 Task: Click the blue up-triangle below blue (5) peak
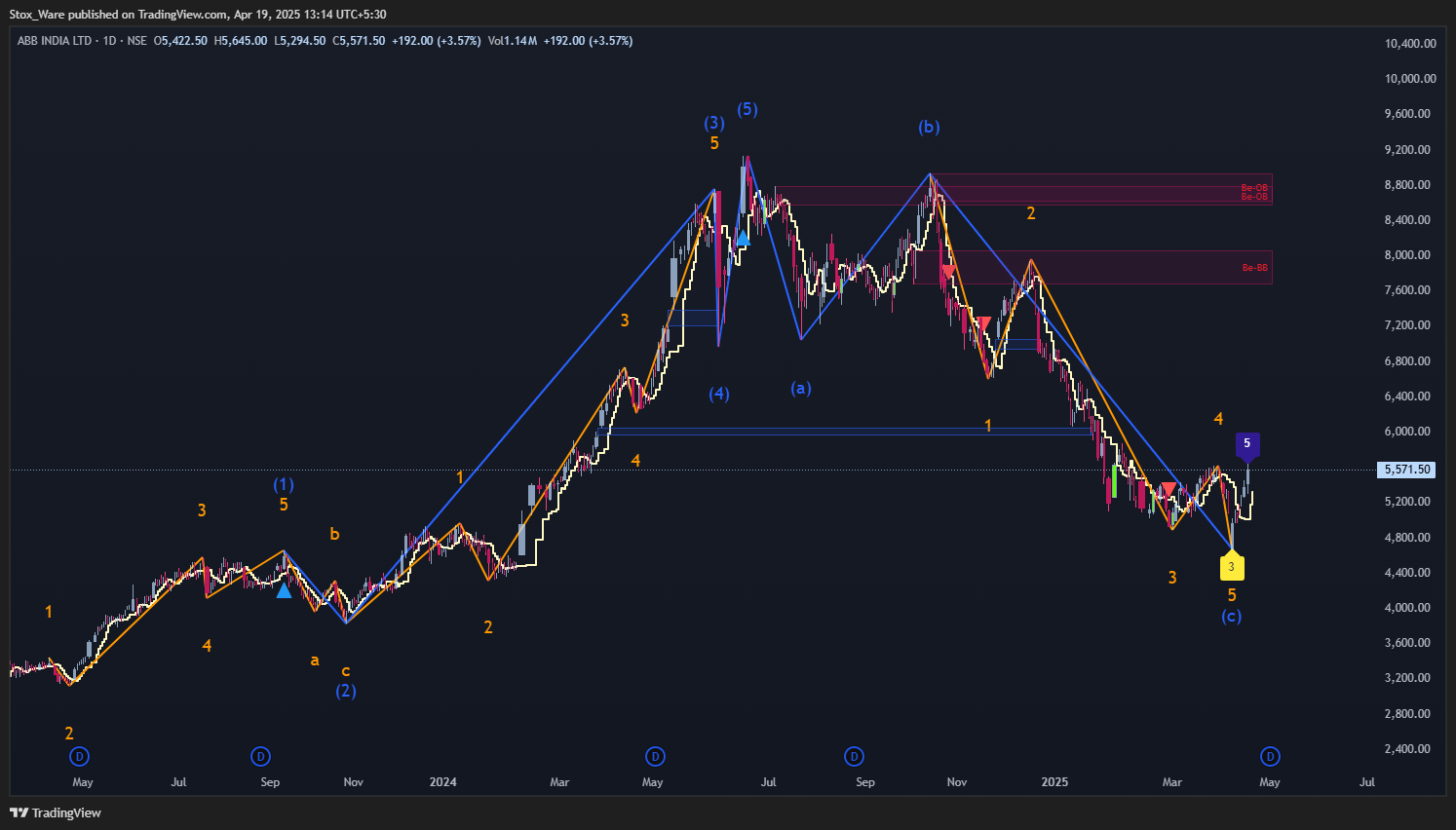(x=744, y=238)
